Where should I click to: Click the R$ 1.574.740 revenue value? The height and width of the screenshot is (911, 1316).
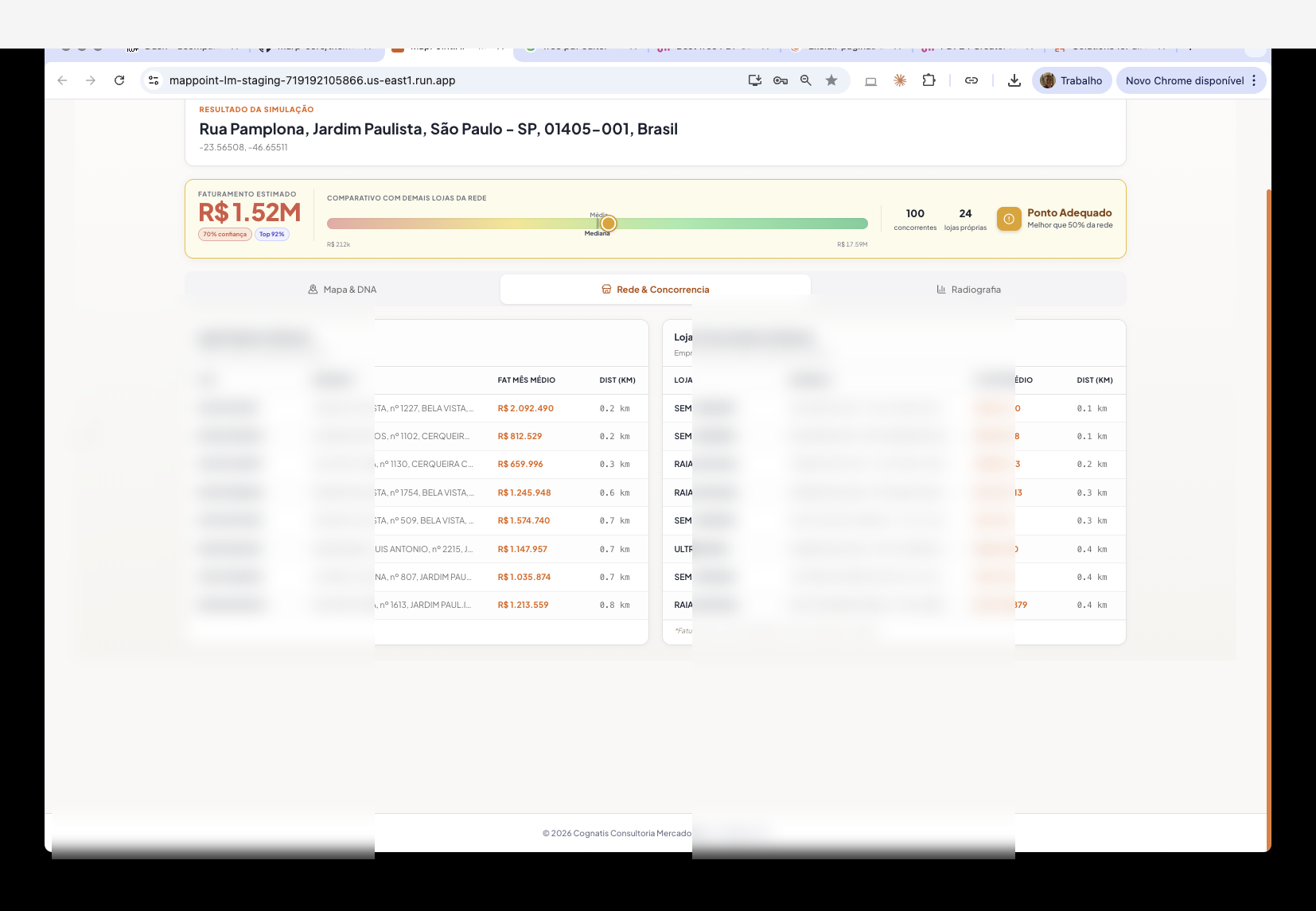tap(524, 520)
